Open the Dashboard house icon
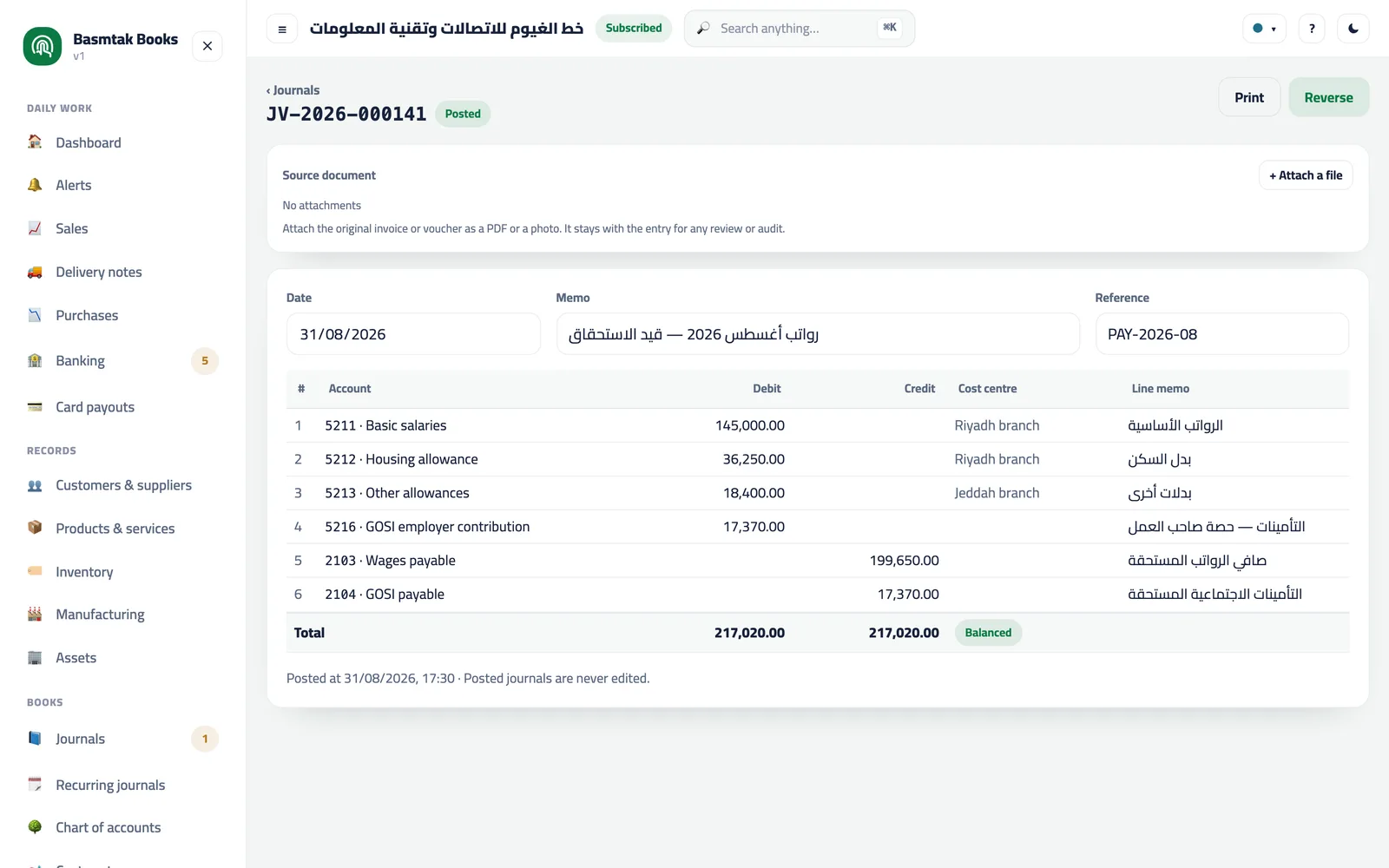Image resolution: width=1389 pixels, height=868 pixels. point(35,141)
